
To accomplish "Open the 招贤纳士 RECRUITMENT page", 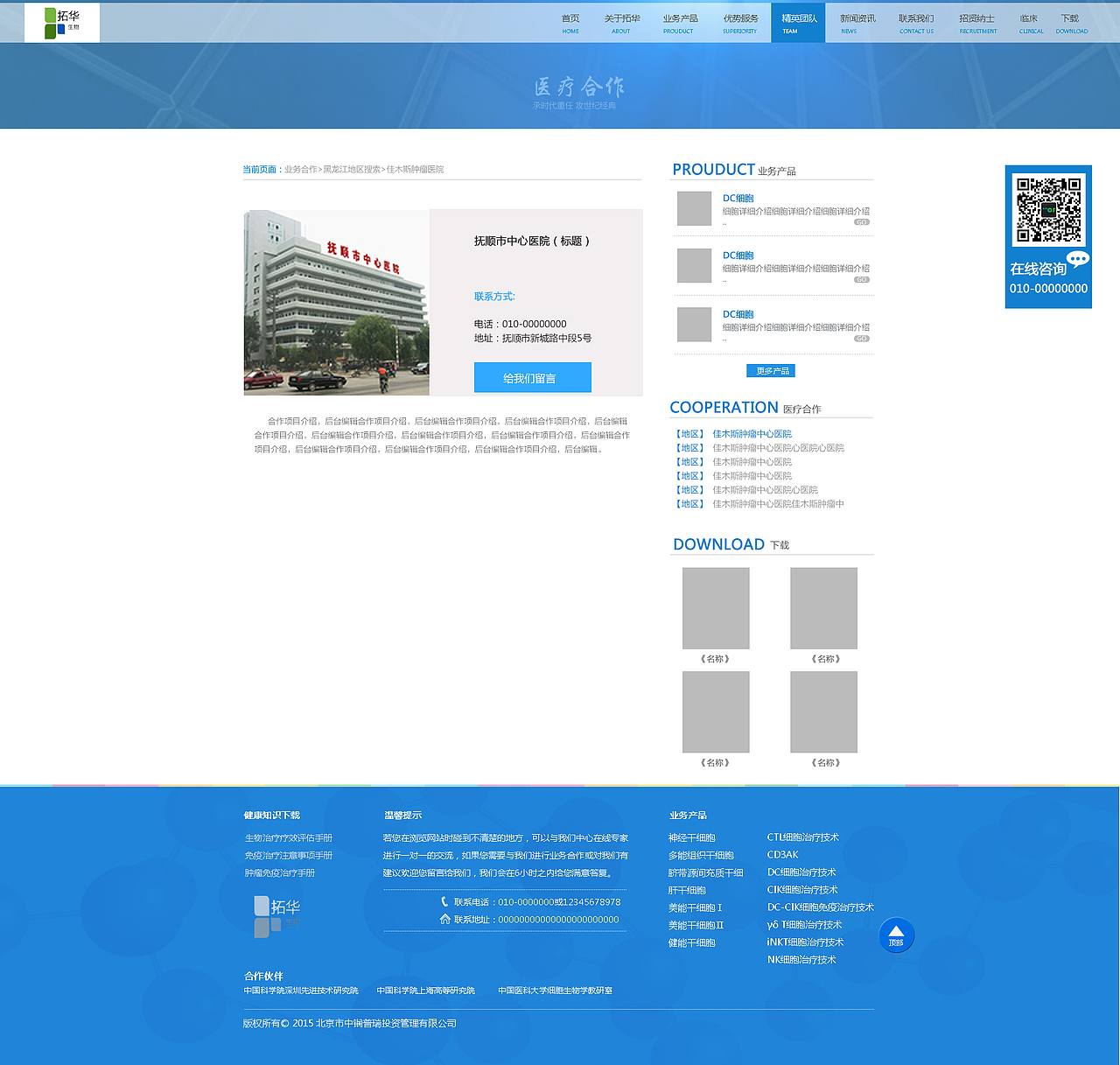I will click(977, 22).
